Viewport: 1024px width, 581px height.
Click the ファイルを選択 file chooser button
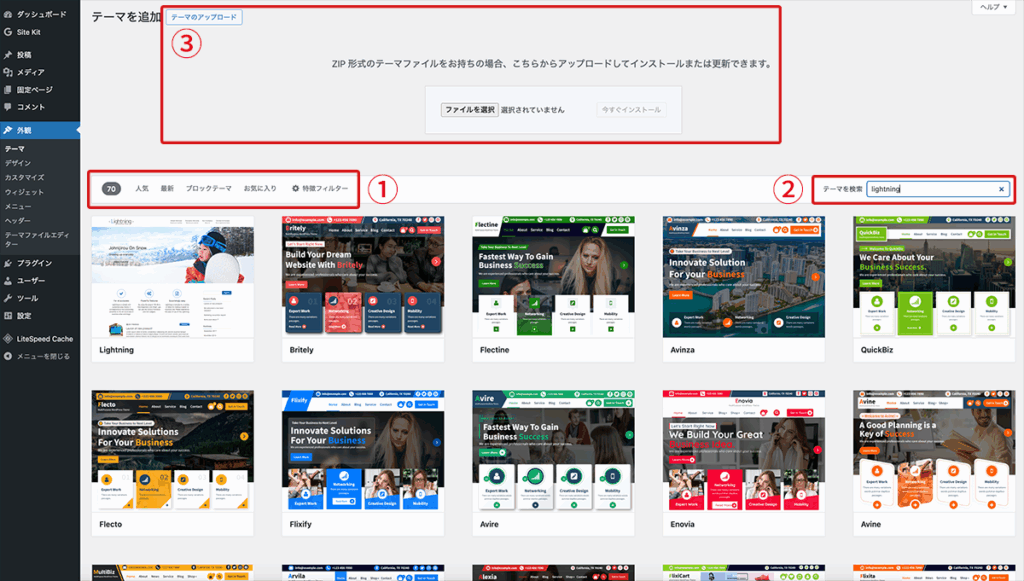470,109
